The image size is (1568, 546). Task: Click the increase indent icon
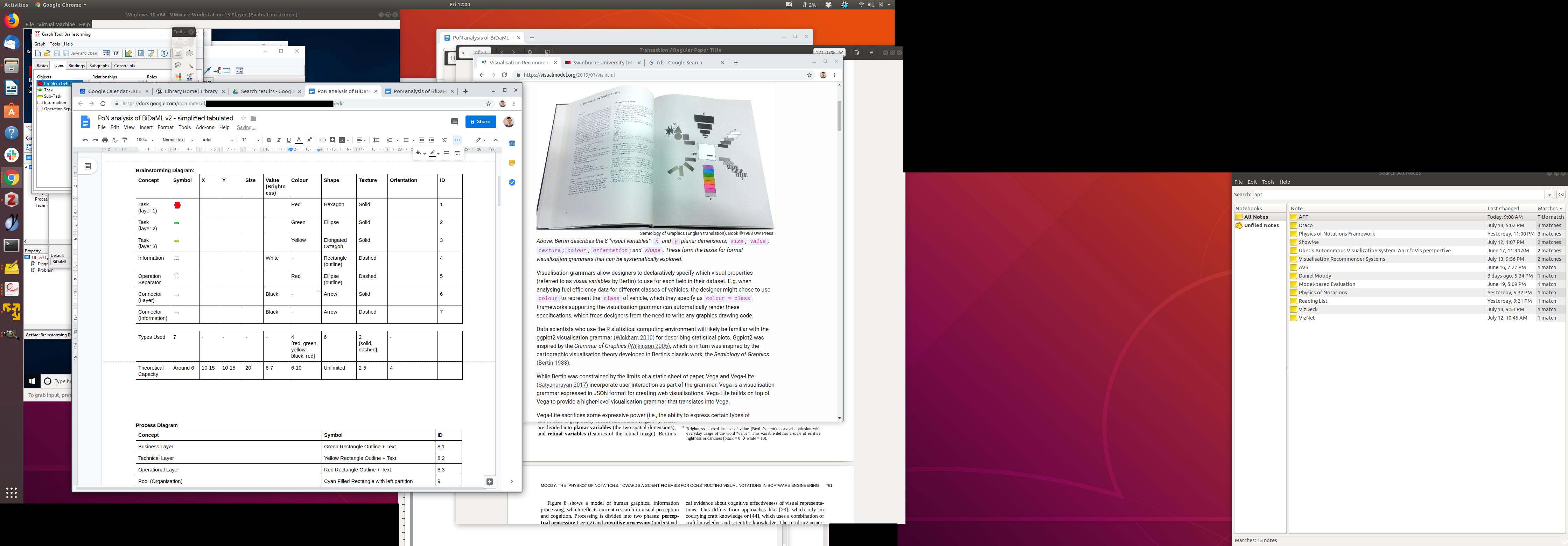432,140
